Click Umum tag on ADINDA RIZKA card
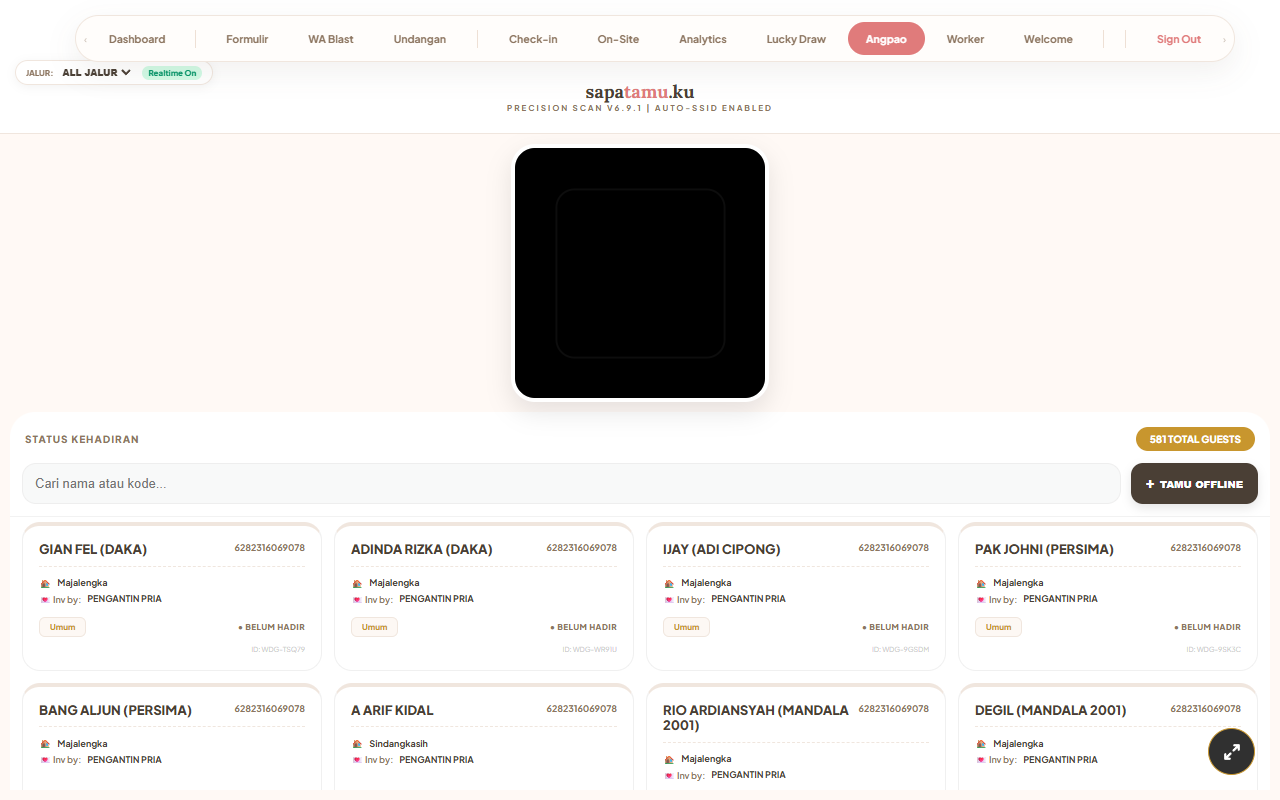This screenshot has height=800, width=1280. tap(374, 627)
